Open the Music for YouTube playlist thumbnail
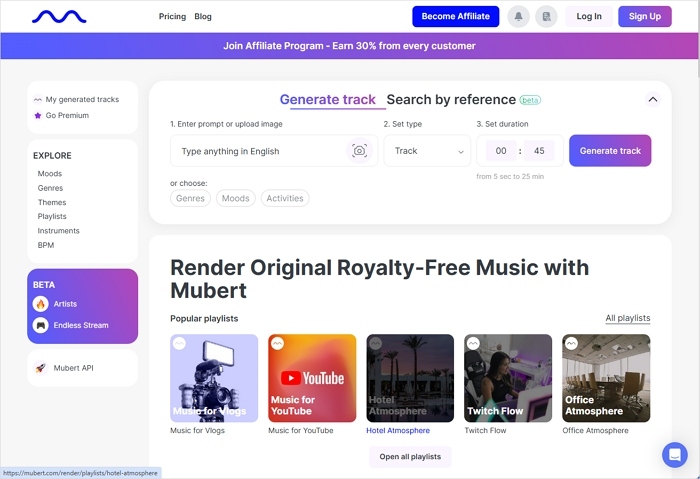Screen dimensions: 700x479 pyautogui.click(x=312, y=378)
